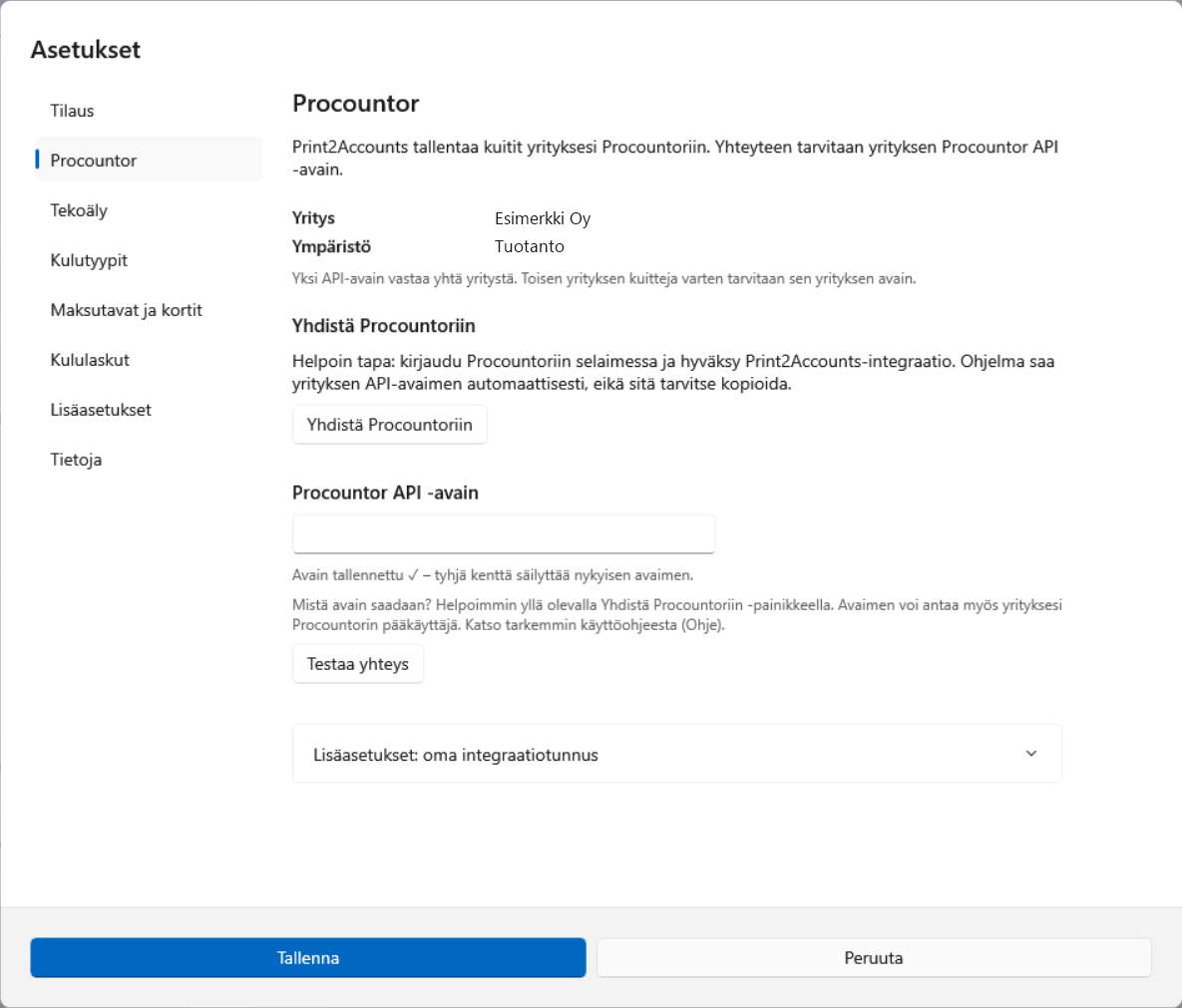Click the Procountor API -avain heading
The height and width of the screenshot is (1008, 1182).
(x=385, y=493)
